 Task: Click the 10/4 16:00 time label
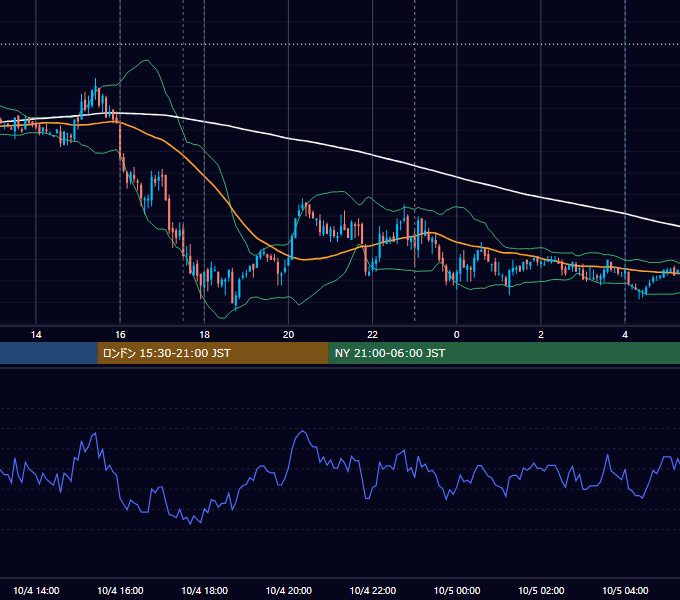(x=120, y=590)
